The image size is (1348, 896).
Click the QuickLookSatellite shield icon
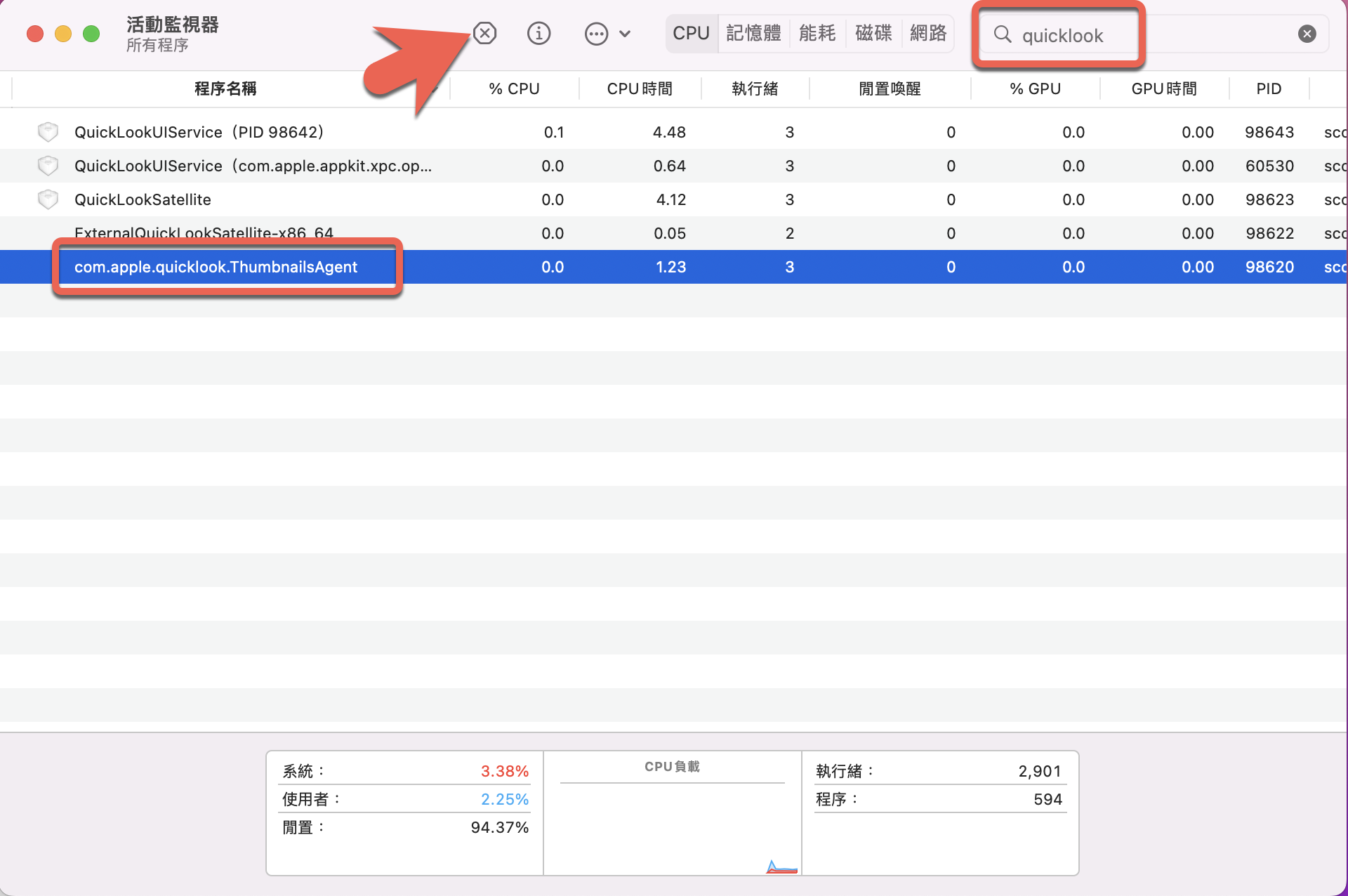pyautogui.click(x=48, y=199)
